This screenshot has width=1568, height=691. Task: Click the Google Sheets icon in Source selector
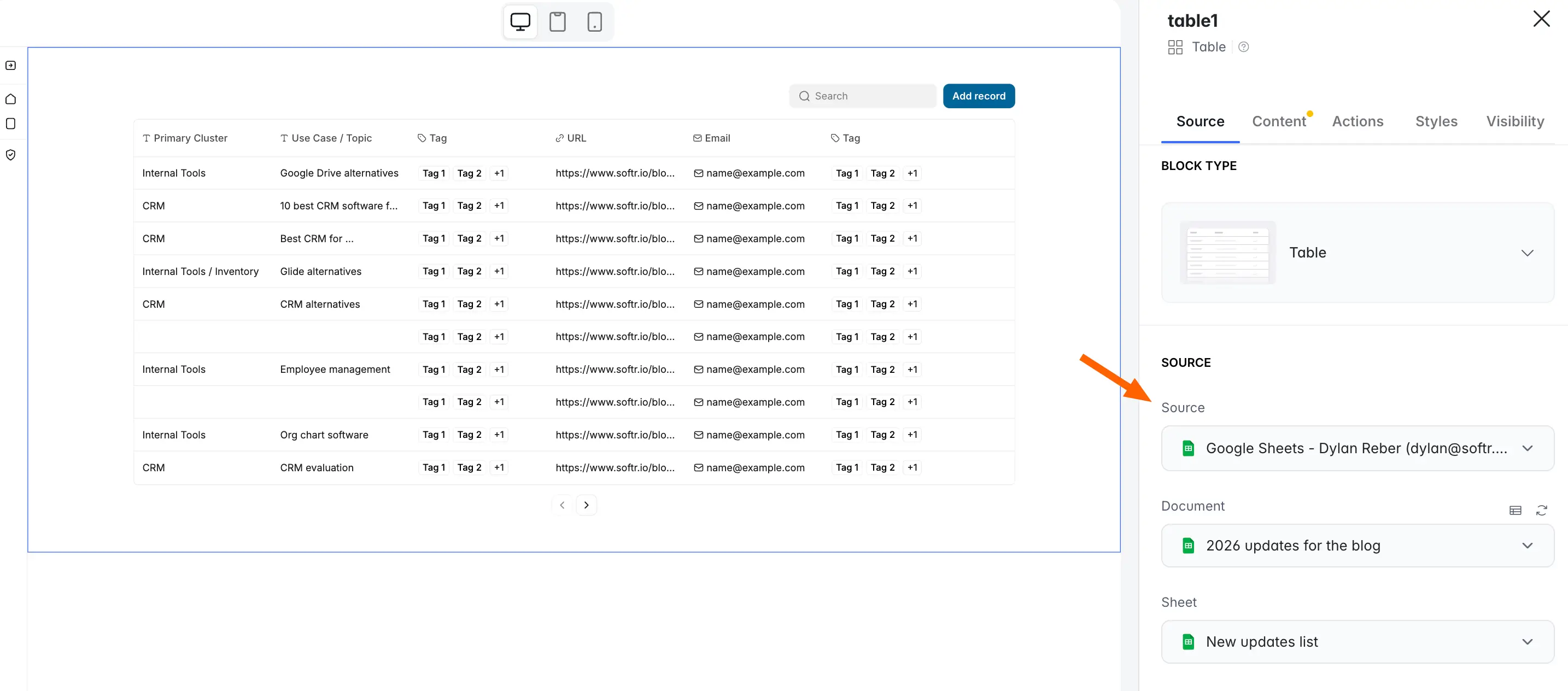(1188, 448)
